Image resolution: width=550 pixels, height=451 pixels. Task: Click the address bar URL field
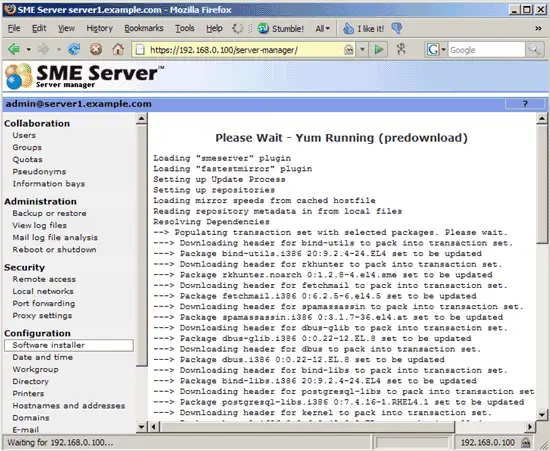tap(244, 50)
